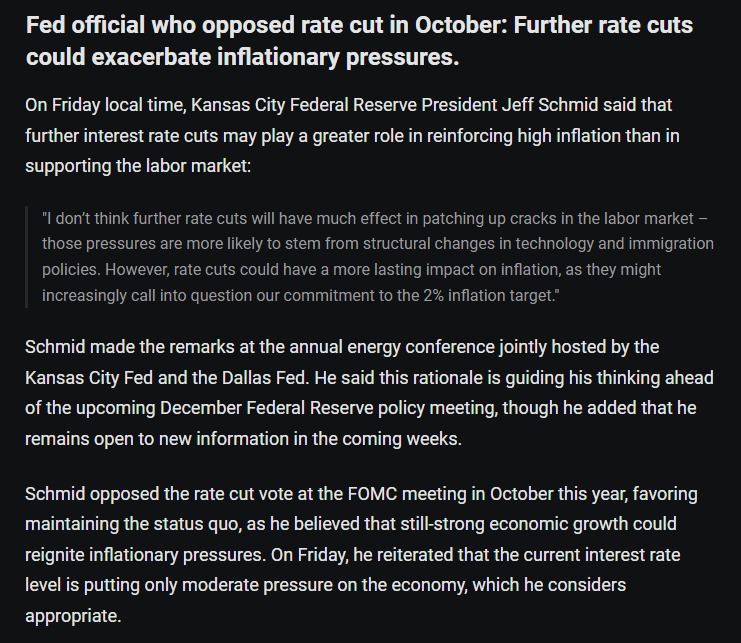Click "I don't think further rate cuts" quote opening
The height and width of the screenshot is (643, 741).
[x=148, y=217]
